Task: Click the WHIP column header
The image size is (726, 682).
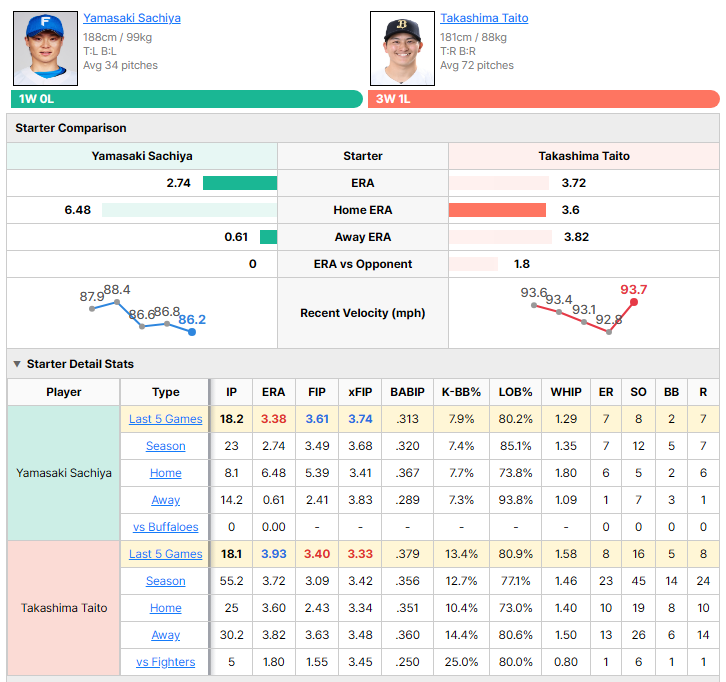Action: coord(566,392)
